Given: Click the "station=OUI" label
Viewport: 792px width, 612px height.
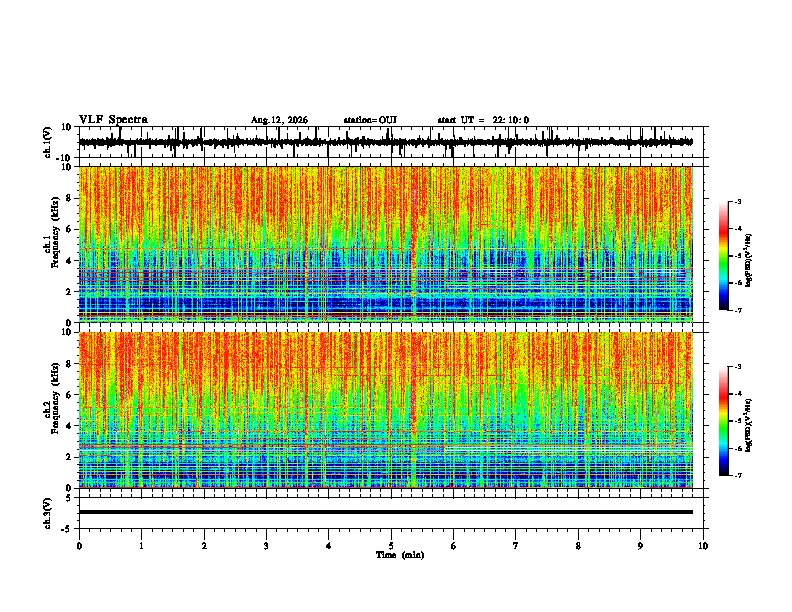Looking at the screenshot, I should coord(370,120).
